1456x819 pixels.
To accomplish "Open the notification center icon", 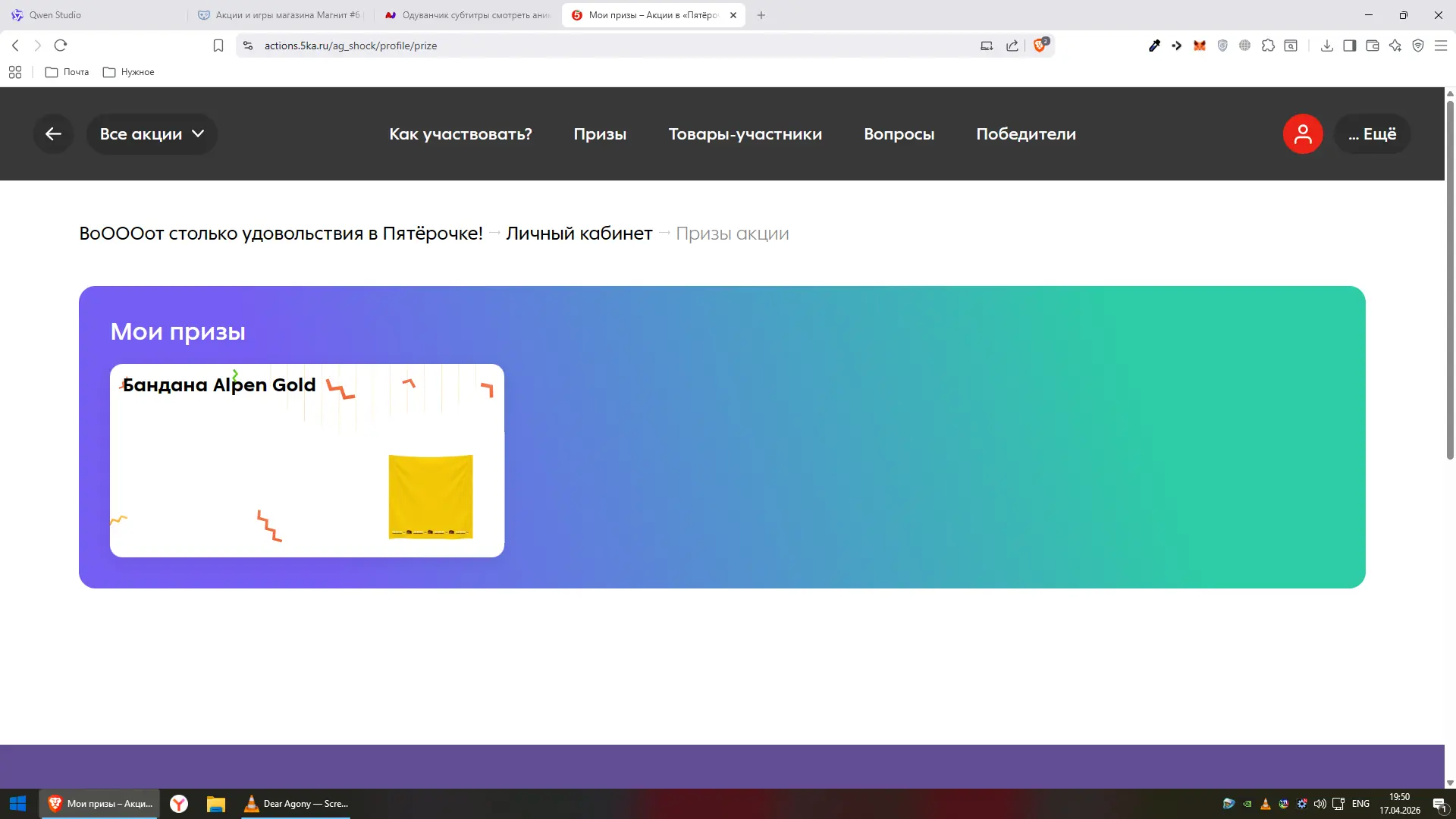I will tap(1440, 804).
